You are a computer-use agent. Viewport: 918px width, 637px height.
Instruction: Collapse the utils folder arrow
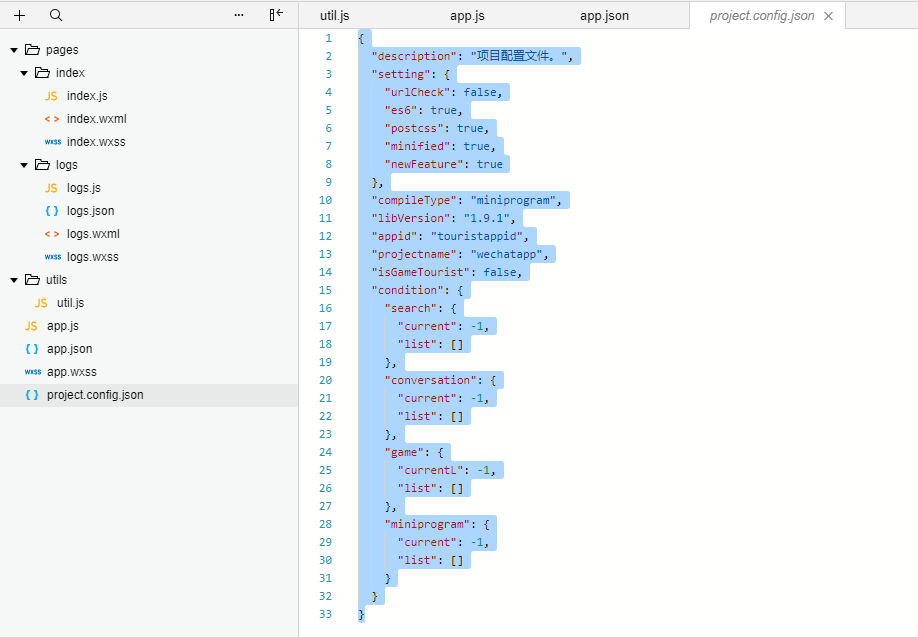point(14,280)
